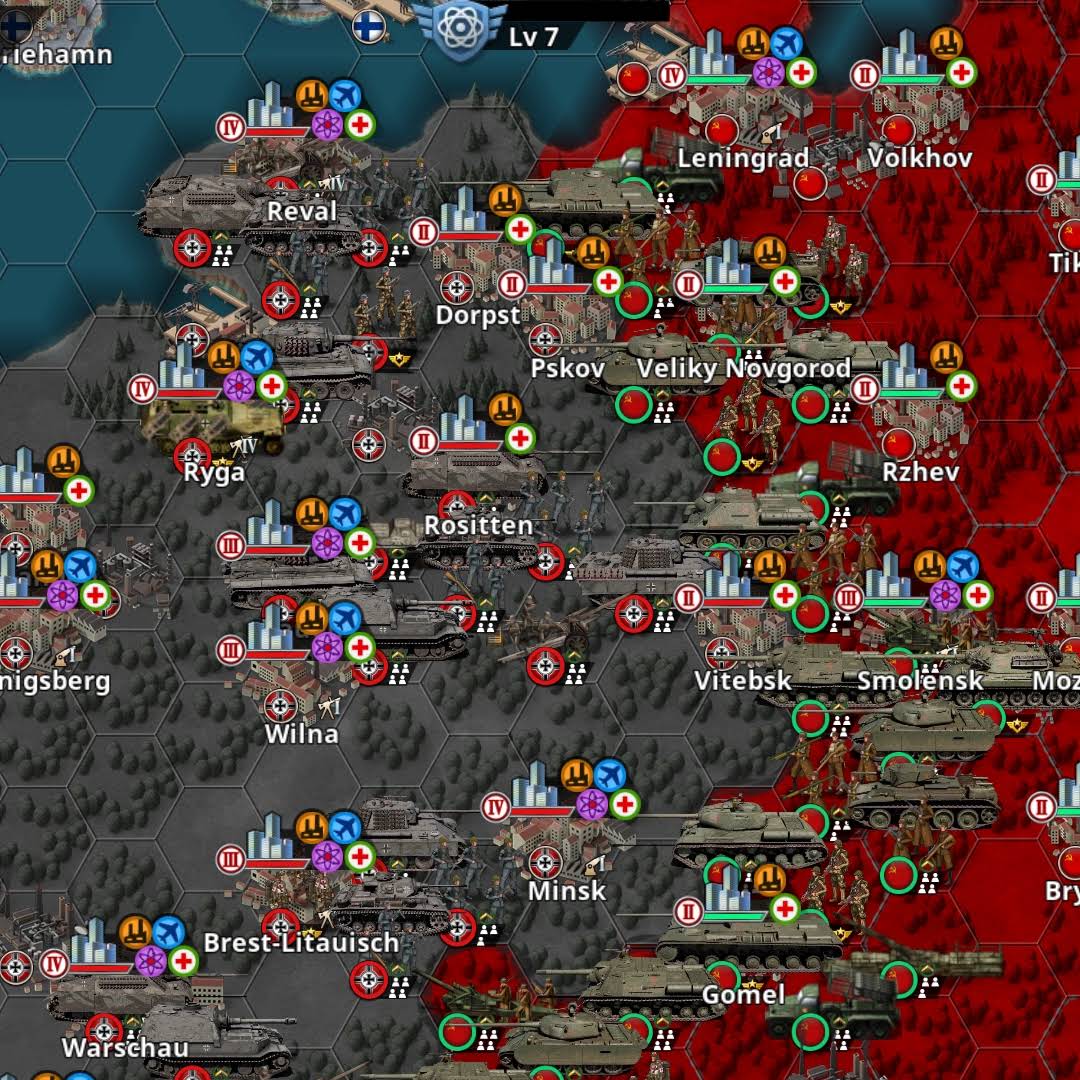1080x1080 pixels.
Task: Select Warschau's blue airport icon
Action: point(169,932)
